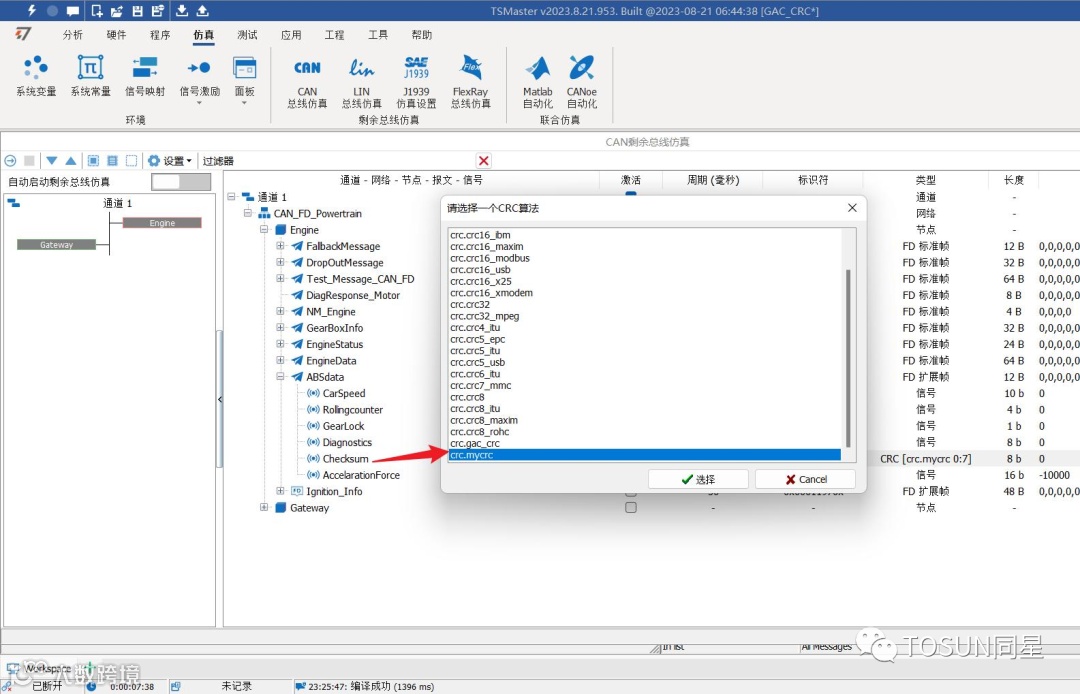The width and height of the screenshot is (1080, 694).
Task: Open 信号激励 dropdown arrow
Action: [199, 103]
